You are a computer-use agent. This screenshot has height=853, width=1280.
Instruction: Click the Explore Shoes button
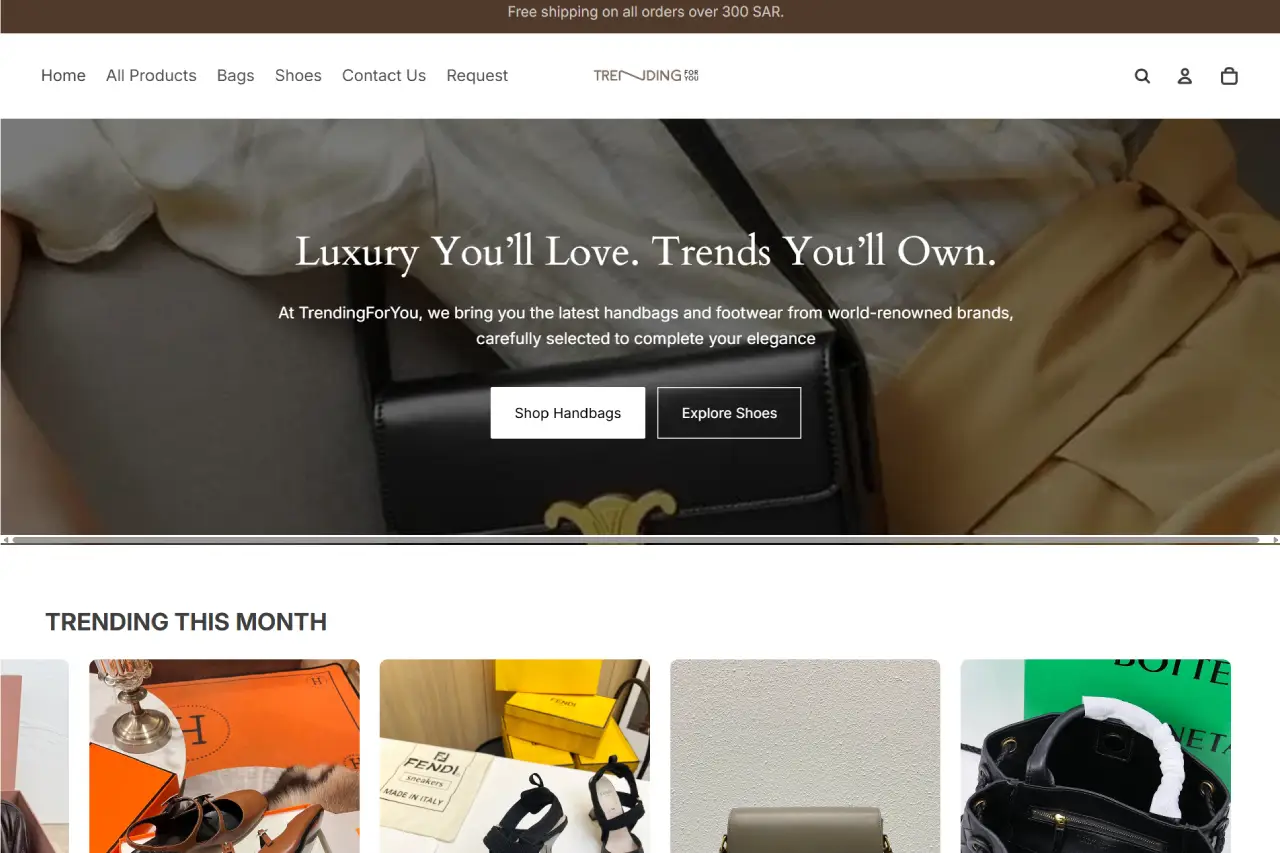[x=729, y=413]
